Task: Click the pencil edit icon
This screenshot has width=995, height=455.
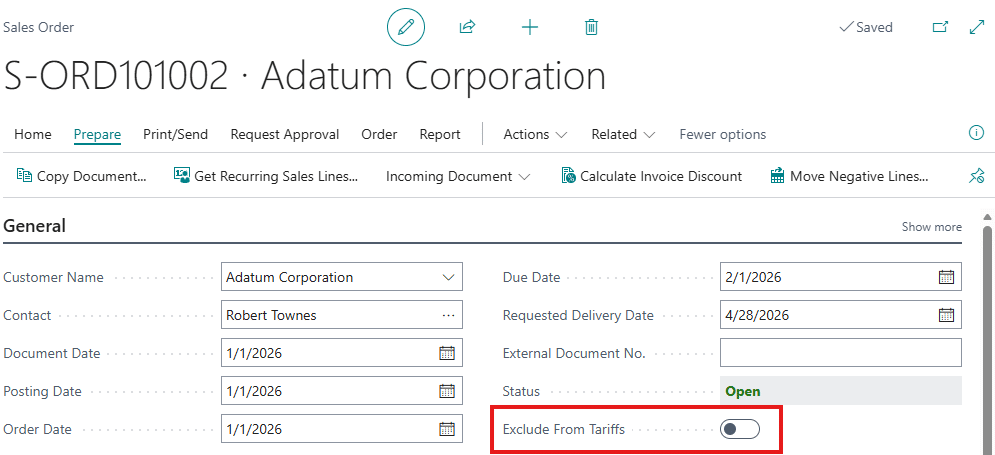Action: (x=406, y=27)
